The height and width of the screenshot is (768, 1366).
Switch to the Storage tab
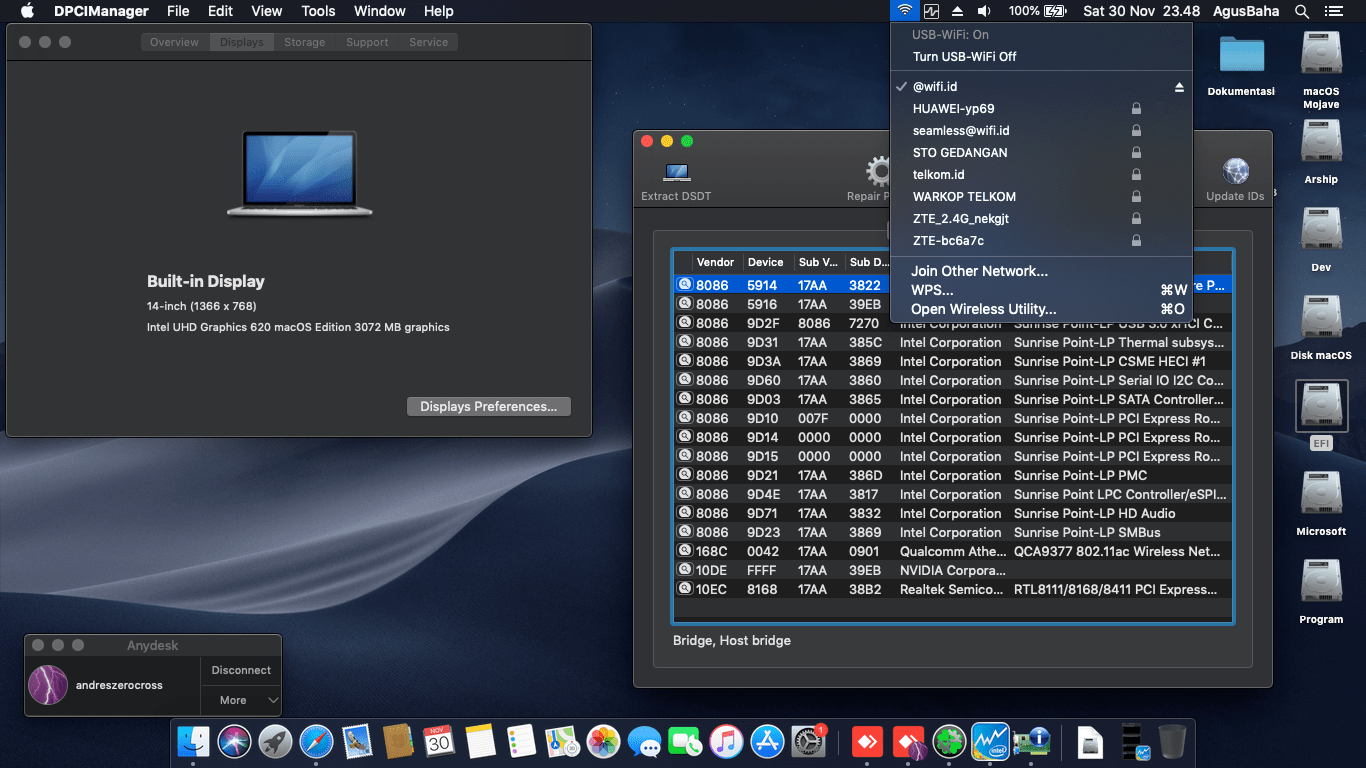tap(304, 42)
